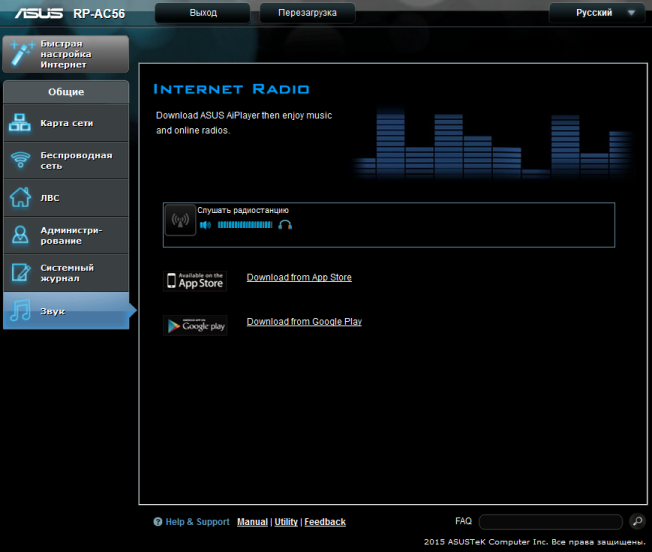
Task: Click the radio station antenna icon
Action: click(x=180, y=220)
